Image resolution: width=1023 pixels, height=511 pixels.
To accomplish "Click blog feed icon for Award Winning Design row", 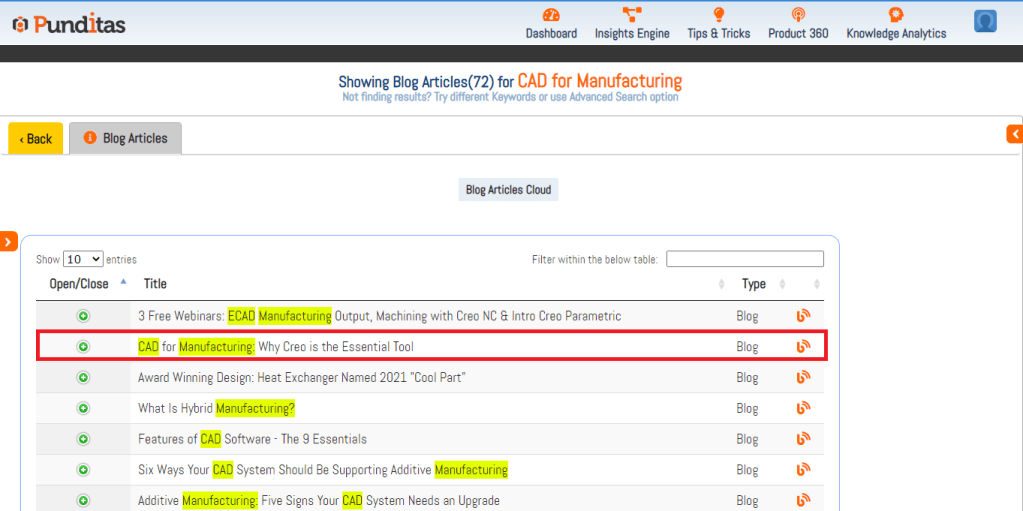I will pos(803,377).
